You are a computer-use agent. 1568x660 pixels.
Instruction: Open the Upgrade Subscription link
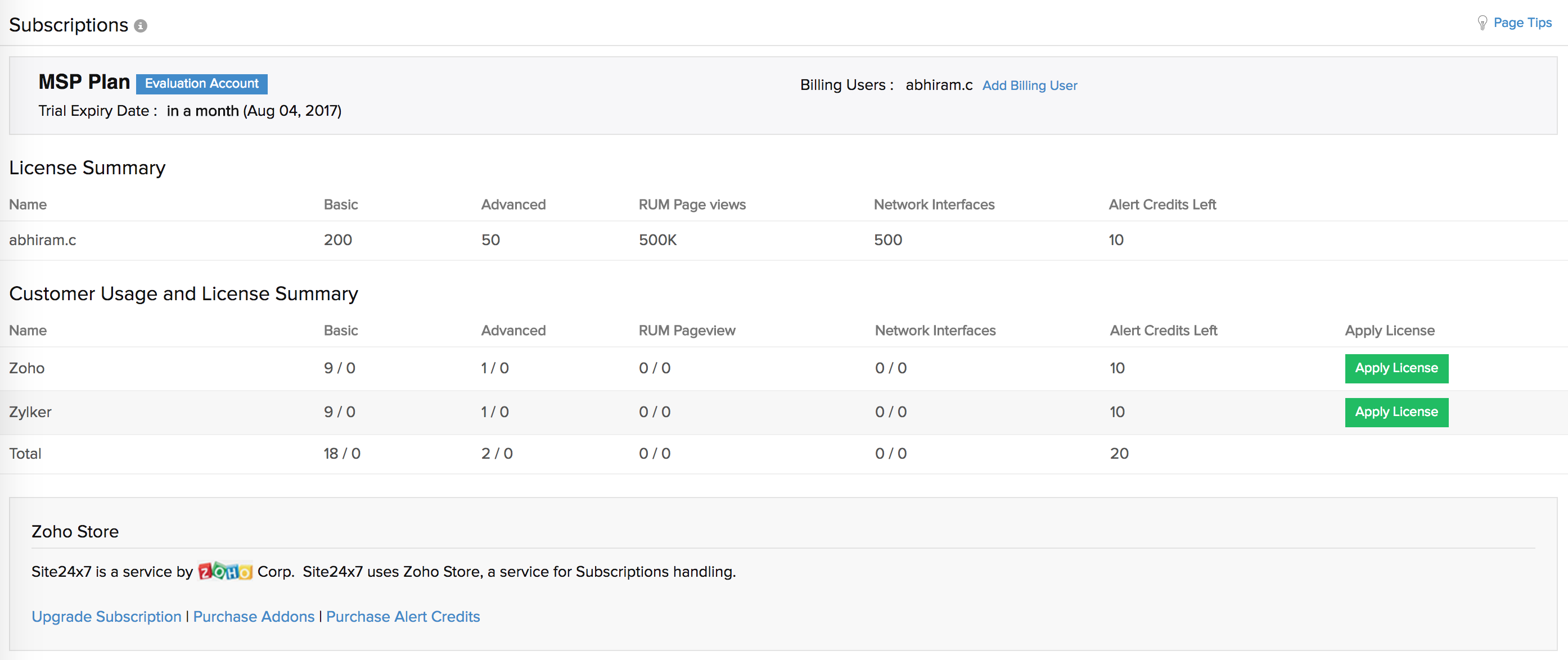pos(106,616)
